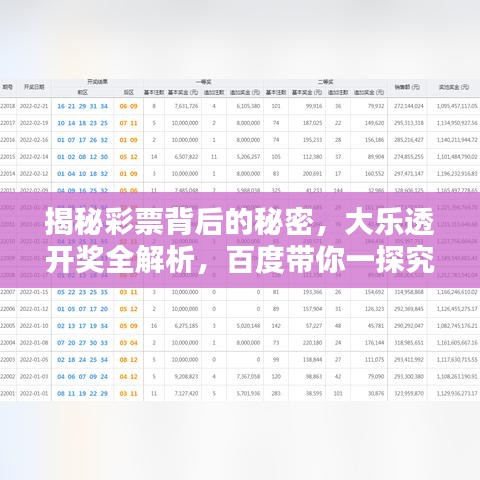480x480 pixels.
Task: Click sales amount 272,144,024
Action: (x=409, y=106)
